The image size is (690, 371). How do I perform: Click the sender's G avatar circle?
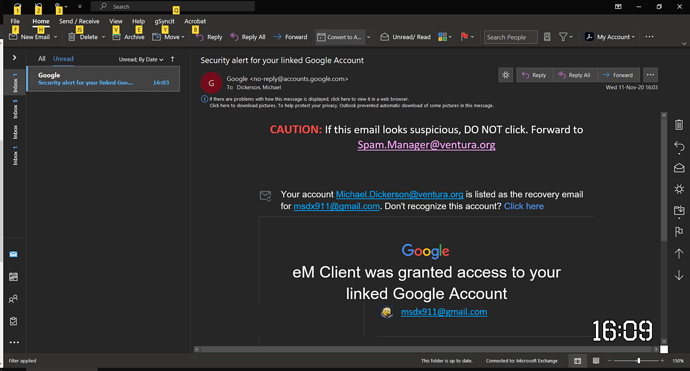[211, 83]
